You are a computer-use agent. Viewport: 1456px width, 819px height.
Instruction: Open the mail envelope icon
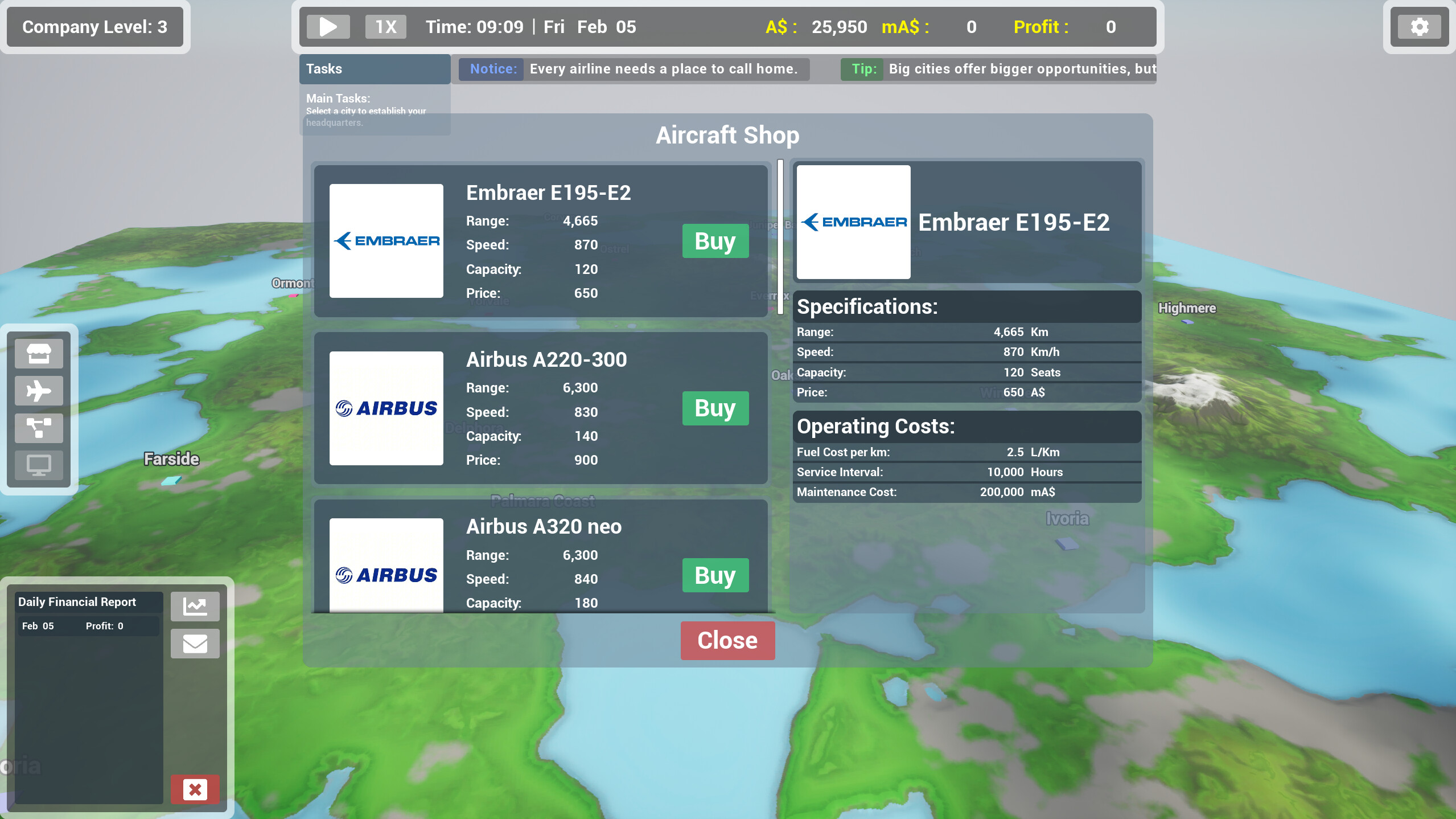(195, 644)
